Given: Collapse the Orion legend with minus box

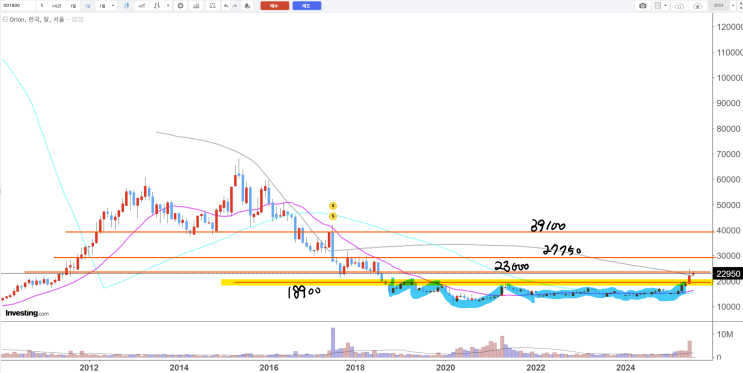Looking at the screenshot, I should coord(5,19).
